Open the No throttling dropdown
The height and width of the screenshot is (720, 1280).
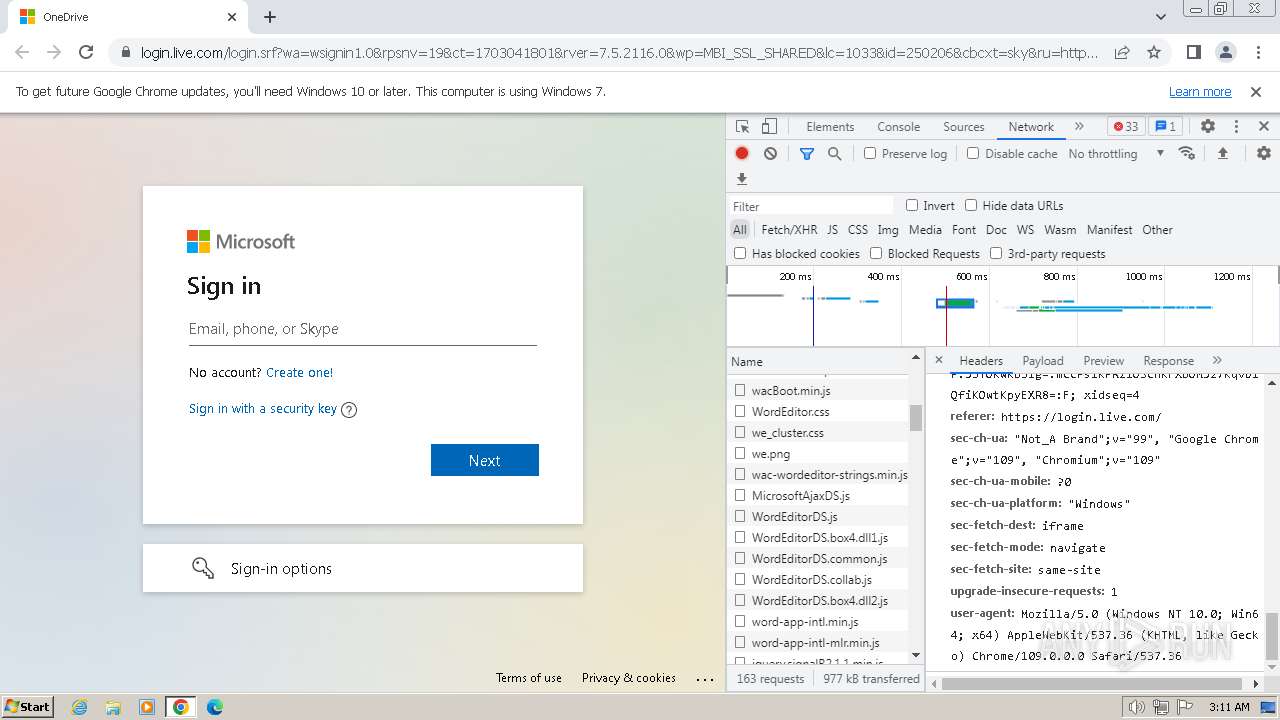pyautogui.click(x=1116, y=153)
